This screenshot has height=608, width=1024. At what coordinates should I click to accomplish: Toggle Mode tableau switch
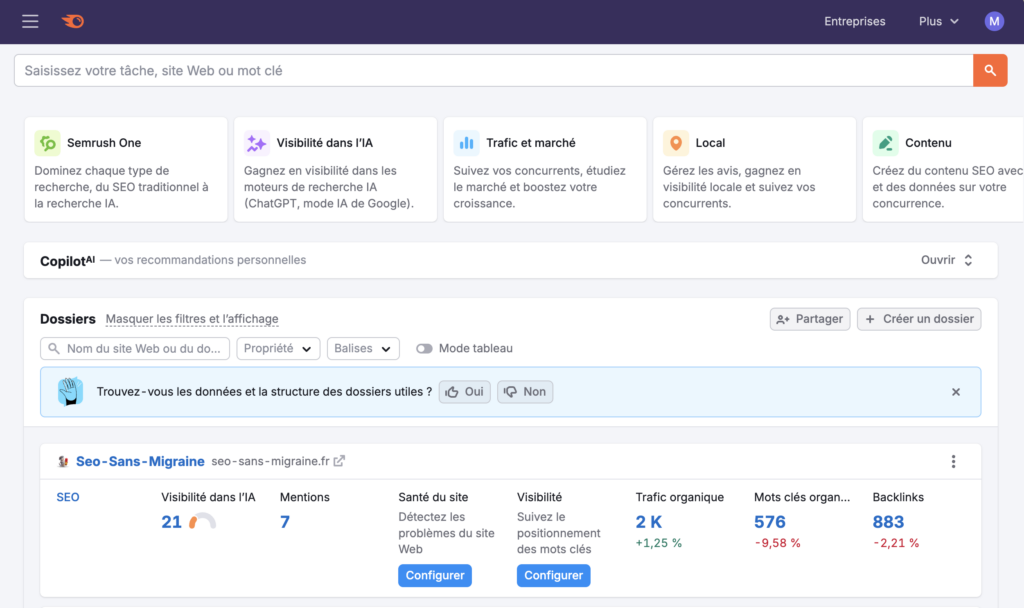coord(424,349)
